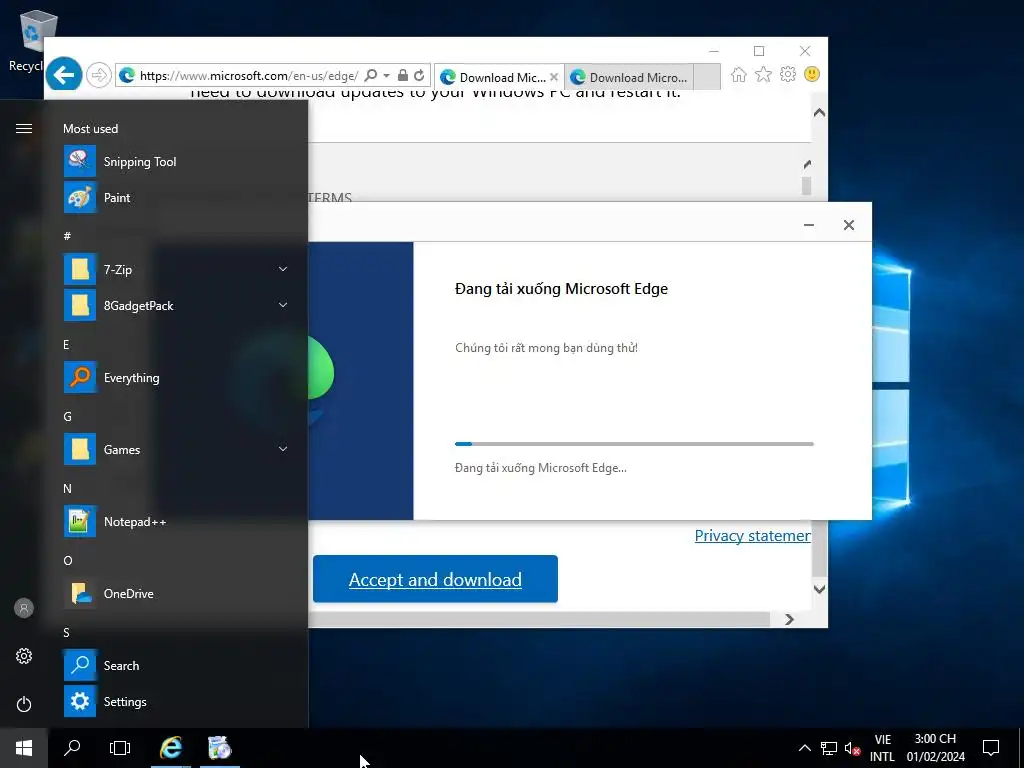Screen dimensions: 1024x768
Task: Click the IE page scroll down arrow
Action: 819,588
